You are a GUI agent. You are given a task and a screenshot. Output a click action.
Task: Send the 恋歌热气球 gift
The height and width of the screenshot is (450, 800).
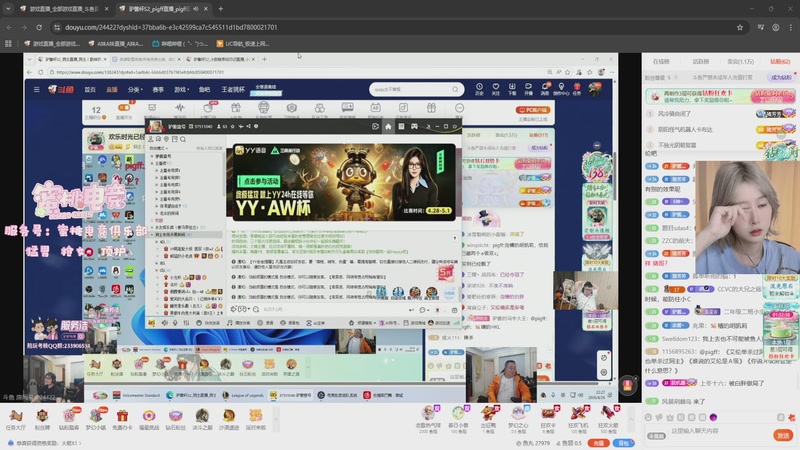428,419
